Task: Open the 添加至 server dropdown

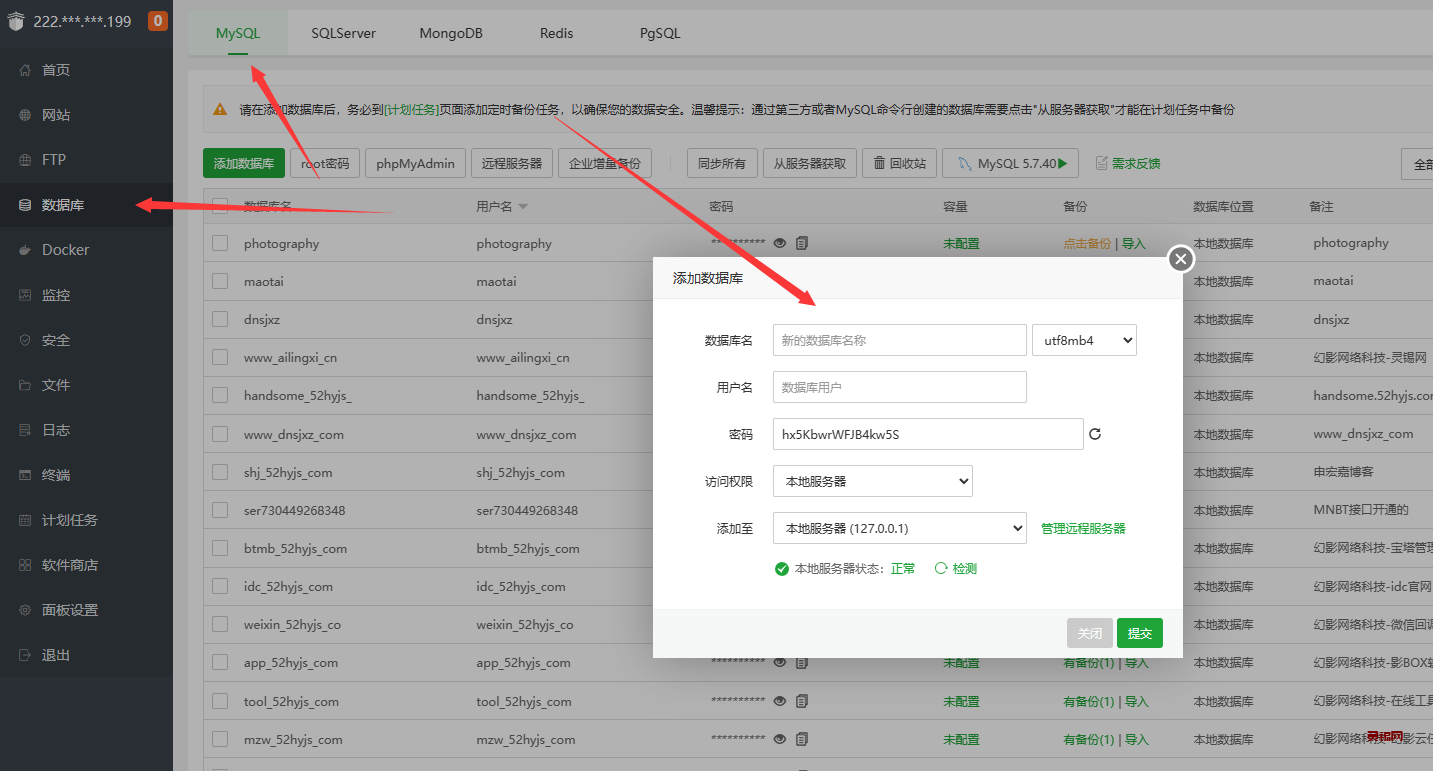Action: click(x=899, y=528)
